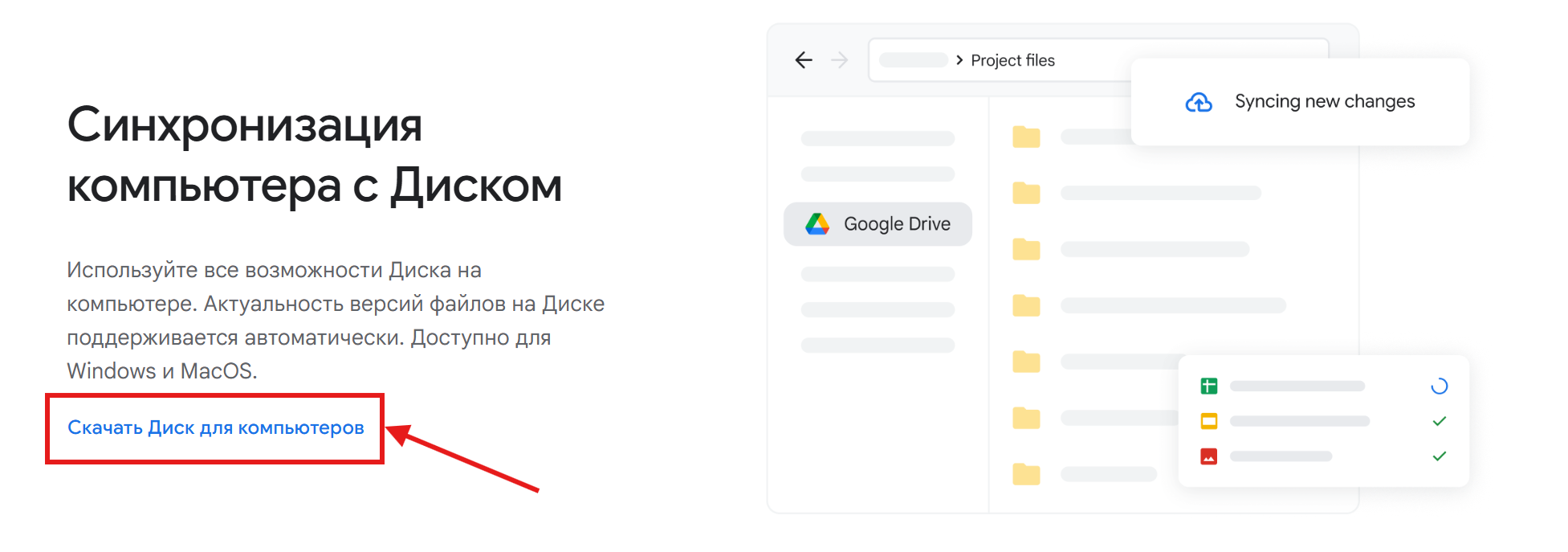Click the forward arrow in the illustration
The width and height of the screenshot is (1568, 552).
pyautogui.click(x=840, y=60)
